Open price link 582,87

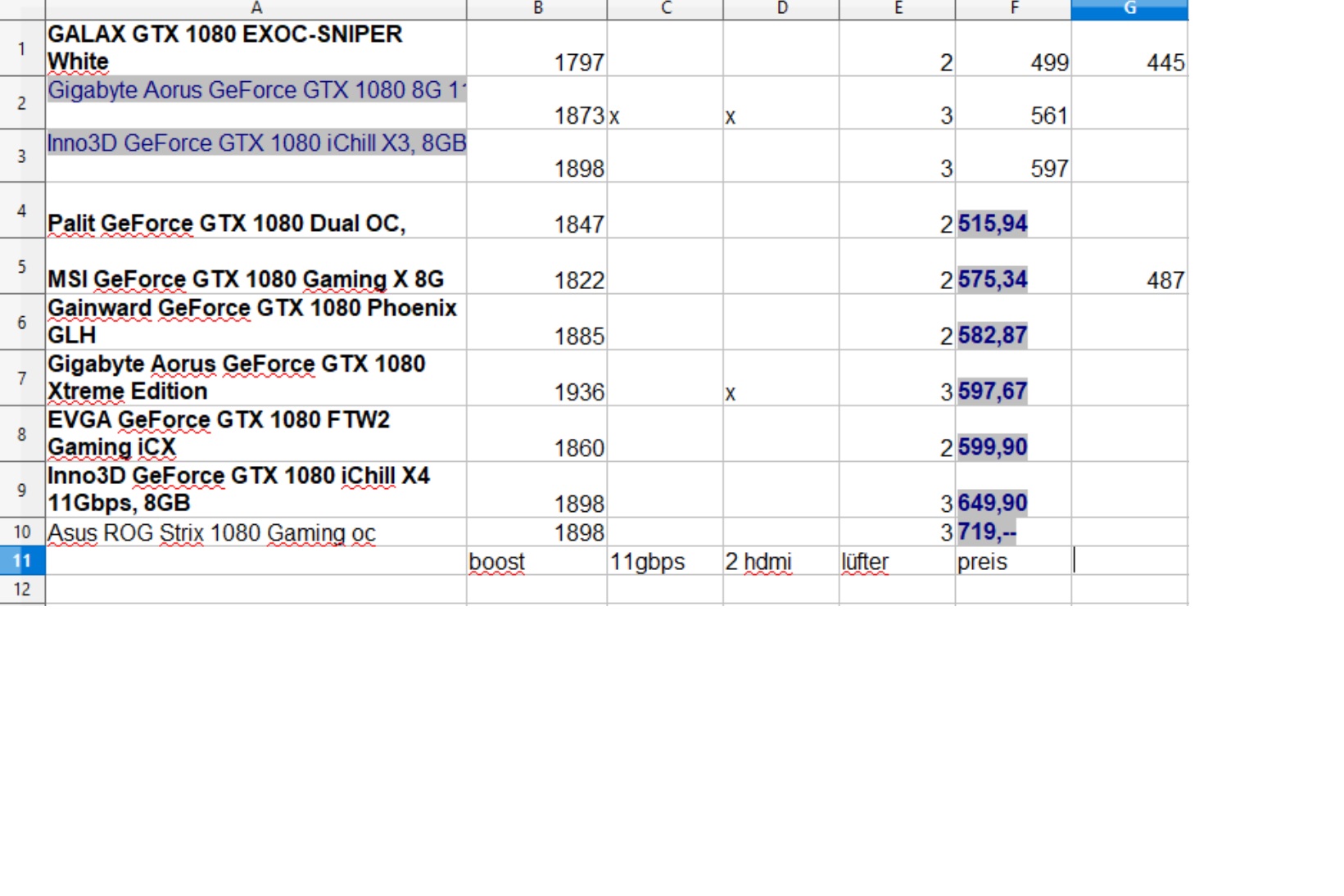coord(992,335)
